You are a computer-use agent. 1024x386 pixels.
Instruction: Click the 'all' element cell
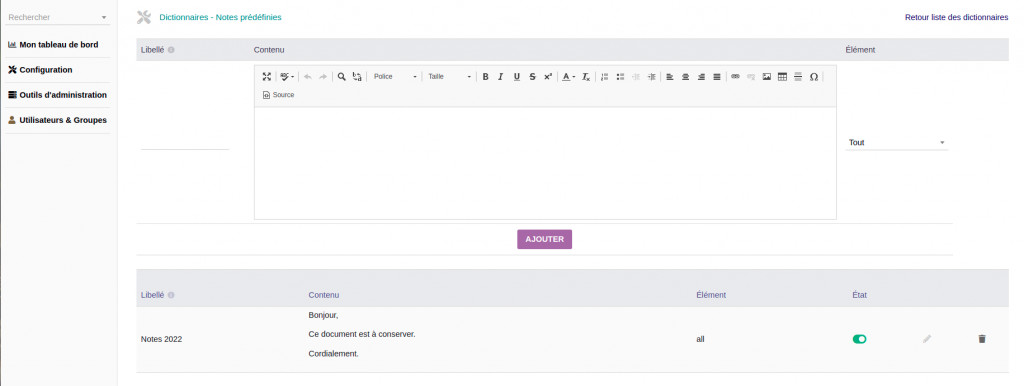pyautogui.click(x=700, y=340)
